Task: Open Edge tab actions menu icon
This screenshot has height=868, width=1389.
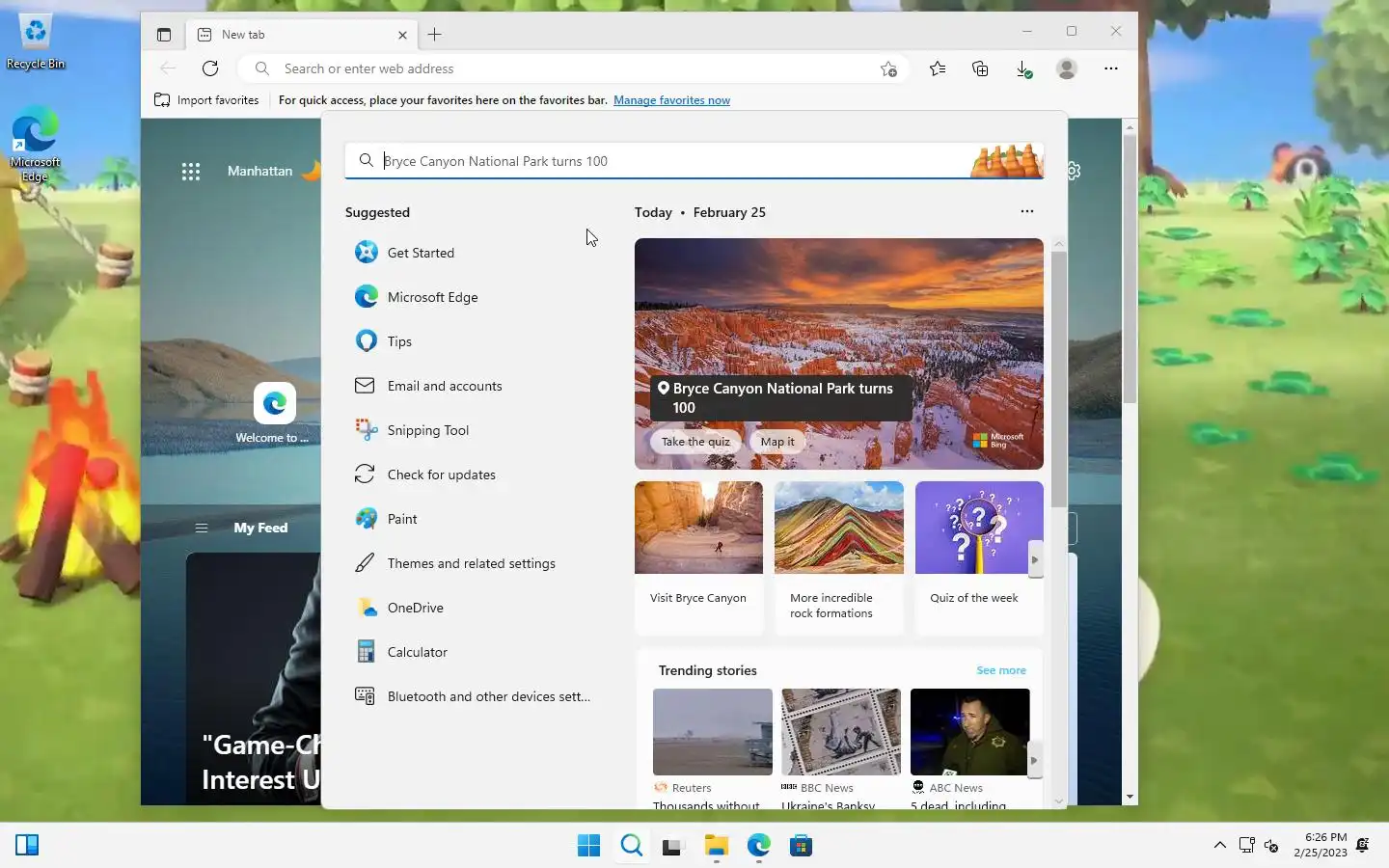Action: point(164,35)
